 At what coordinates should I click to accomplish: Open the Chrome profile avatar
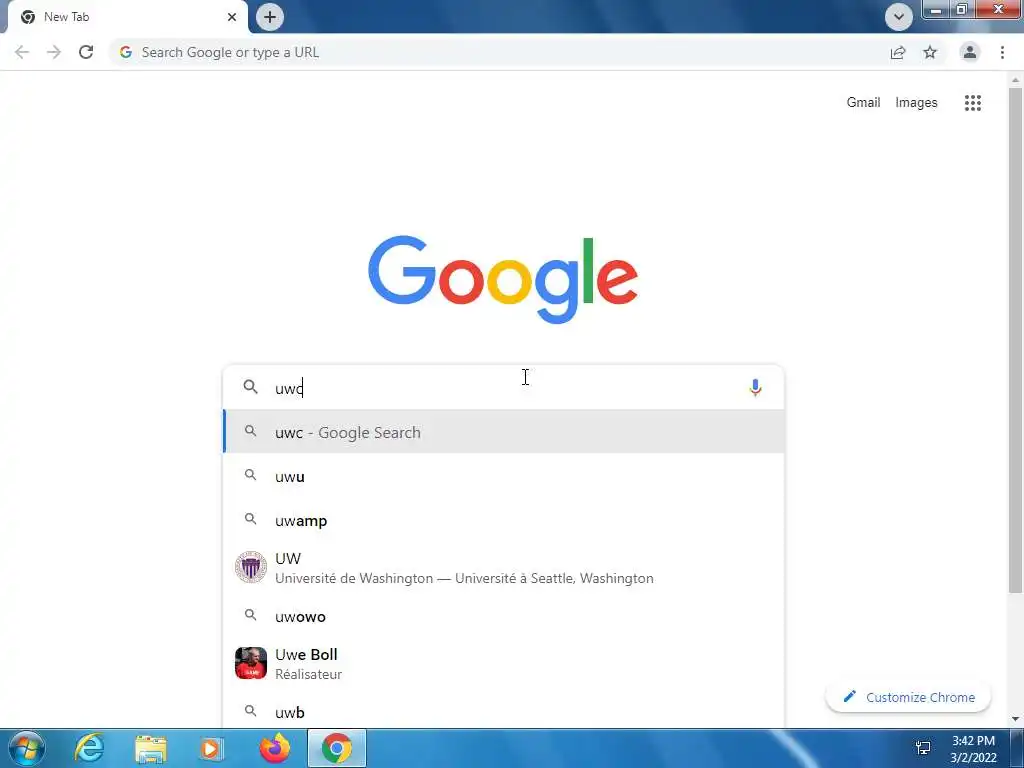[970, 52]
